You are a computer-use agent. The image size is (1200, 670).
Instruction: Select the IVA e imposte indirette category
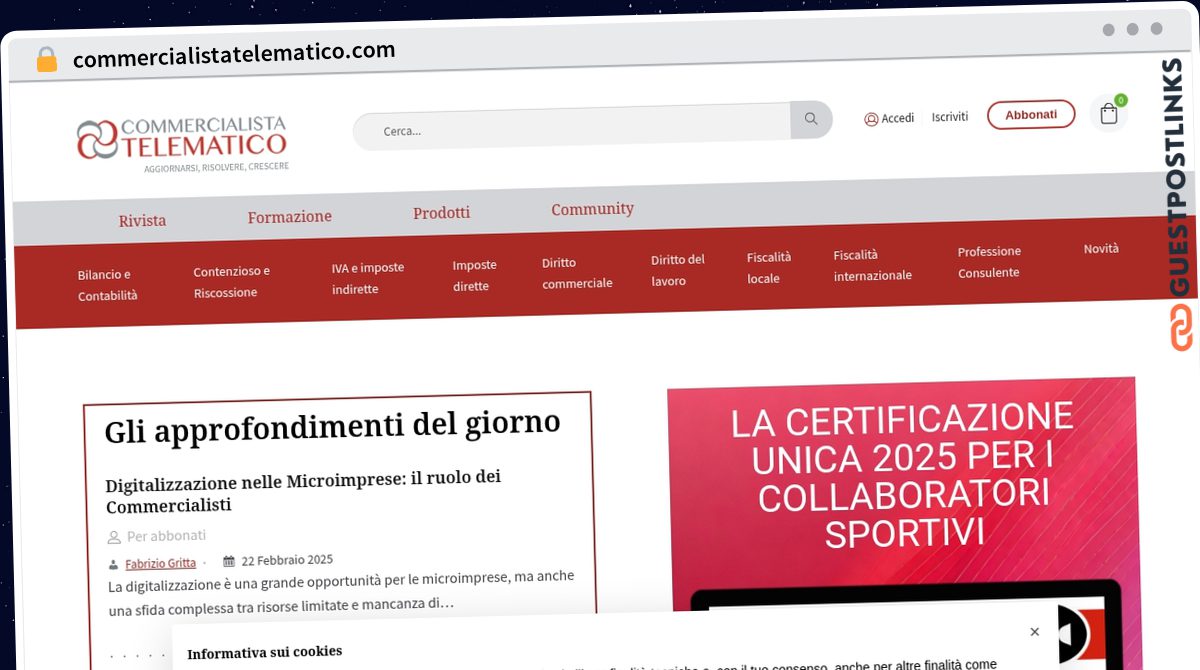[367, 278]
